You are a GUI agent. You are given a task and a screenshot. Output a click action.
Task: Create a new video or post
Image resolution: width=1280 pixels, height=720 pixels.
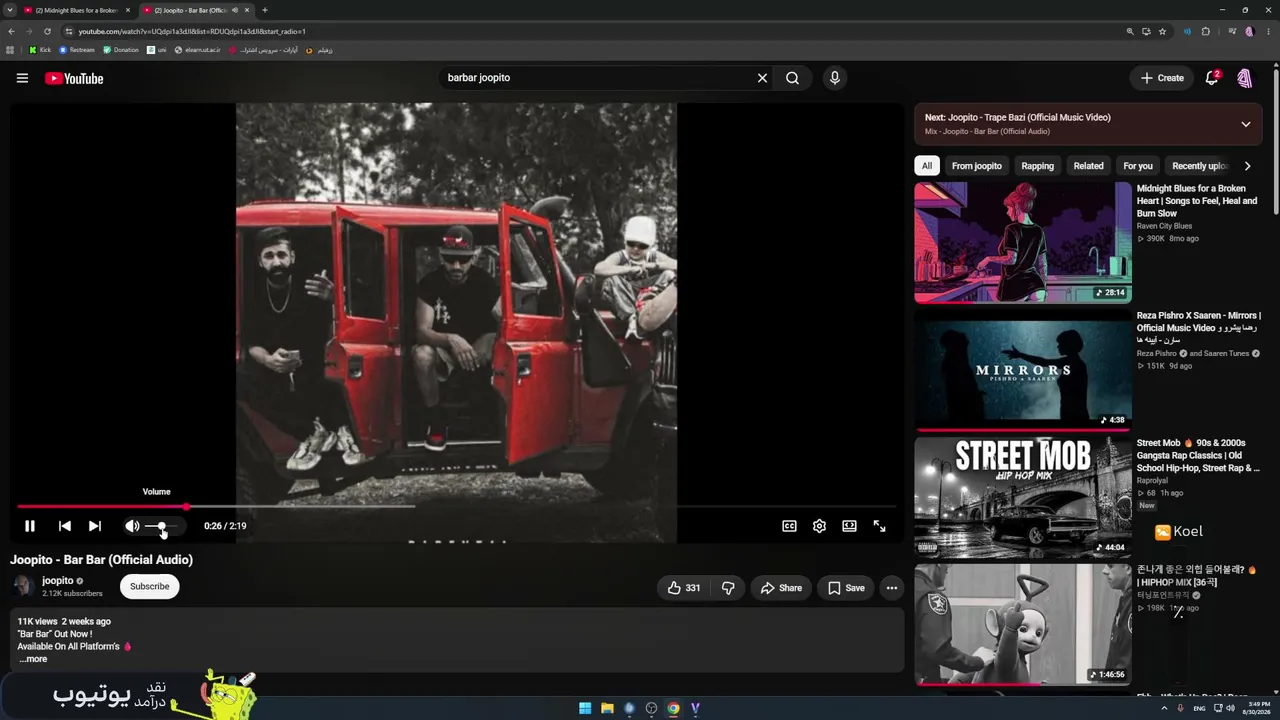tap(1162, 78)
